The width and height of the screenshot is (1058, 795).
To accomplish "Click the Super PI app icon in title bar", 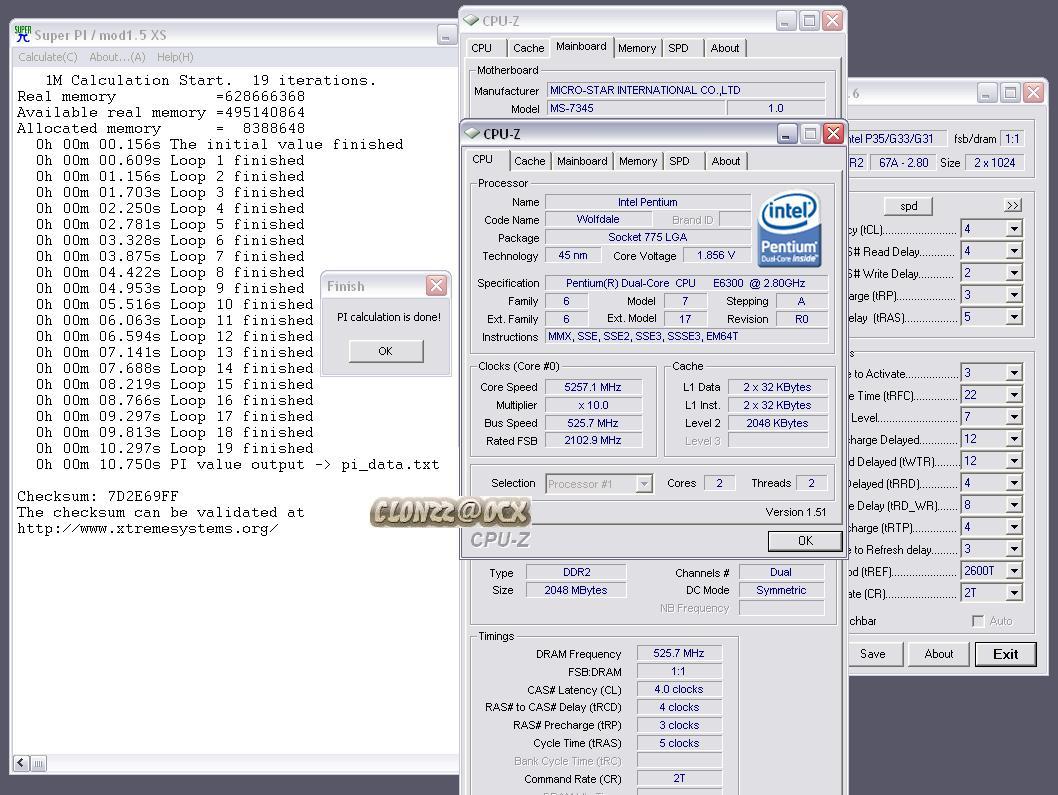I will click(x=22, y=34).
